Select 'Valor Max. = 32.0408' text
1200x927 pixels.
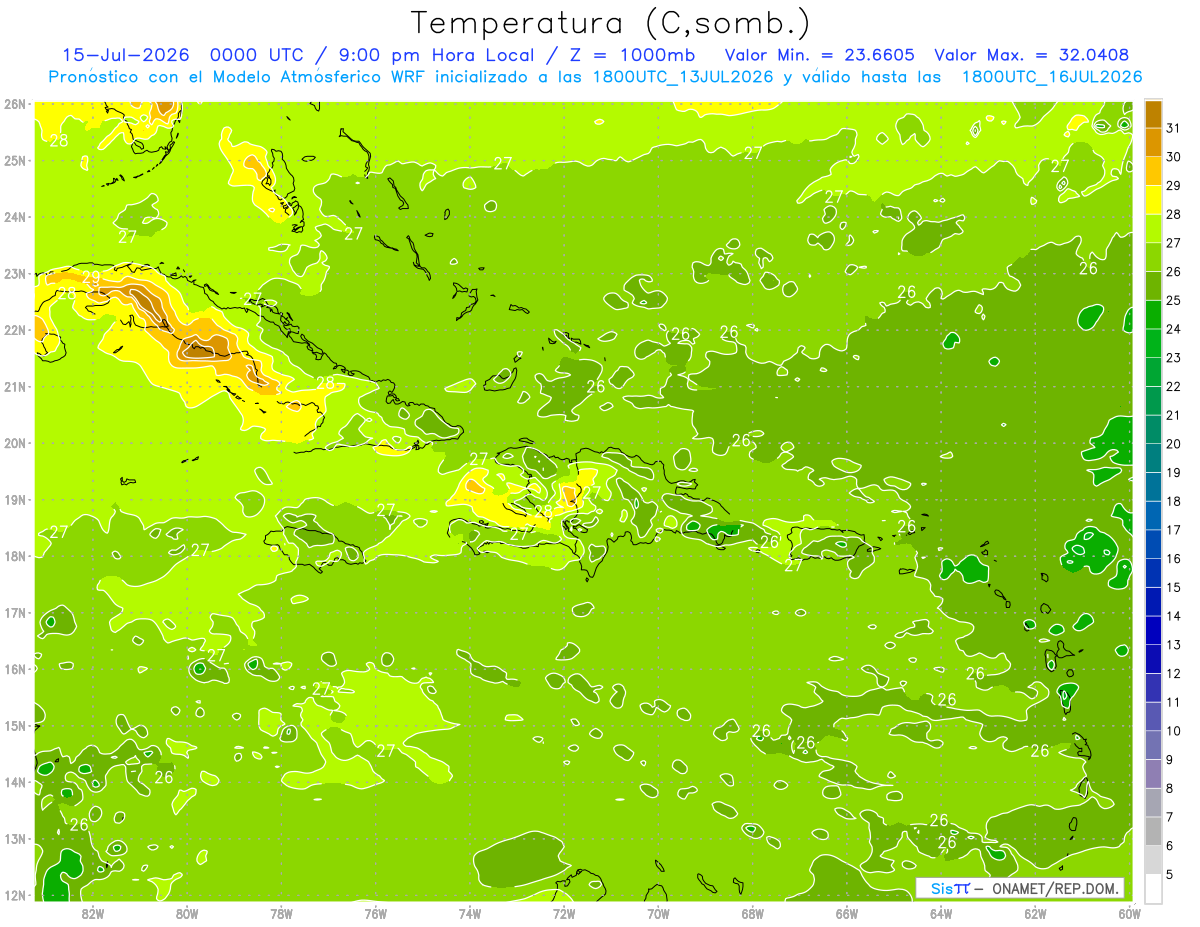pos(1032,55)
